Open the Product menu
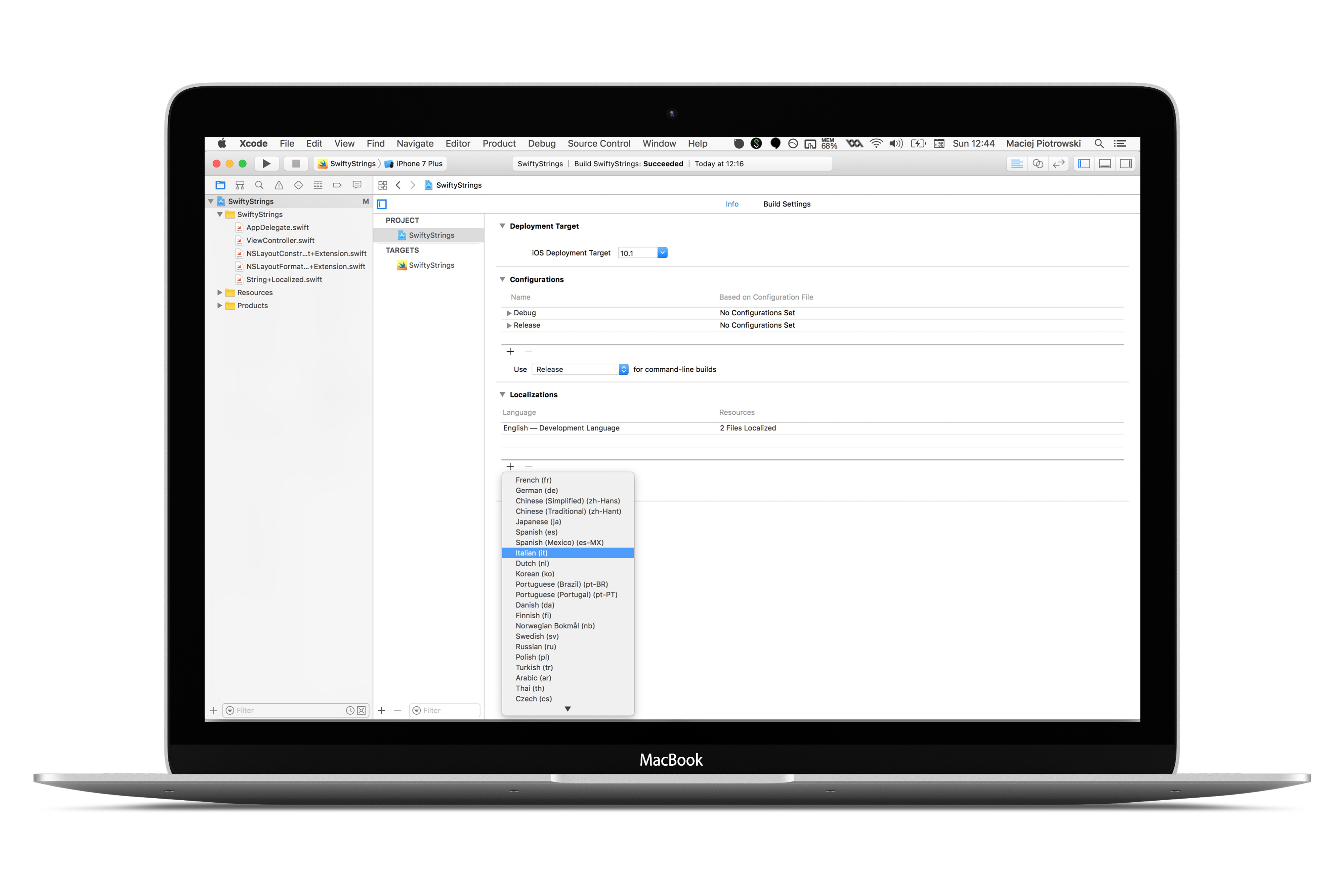Viewport: 1344px width, 896px height. (499, 143)
